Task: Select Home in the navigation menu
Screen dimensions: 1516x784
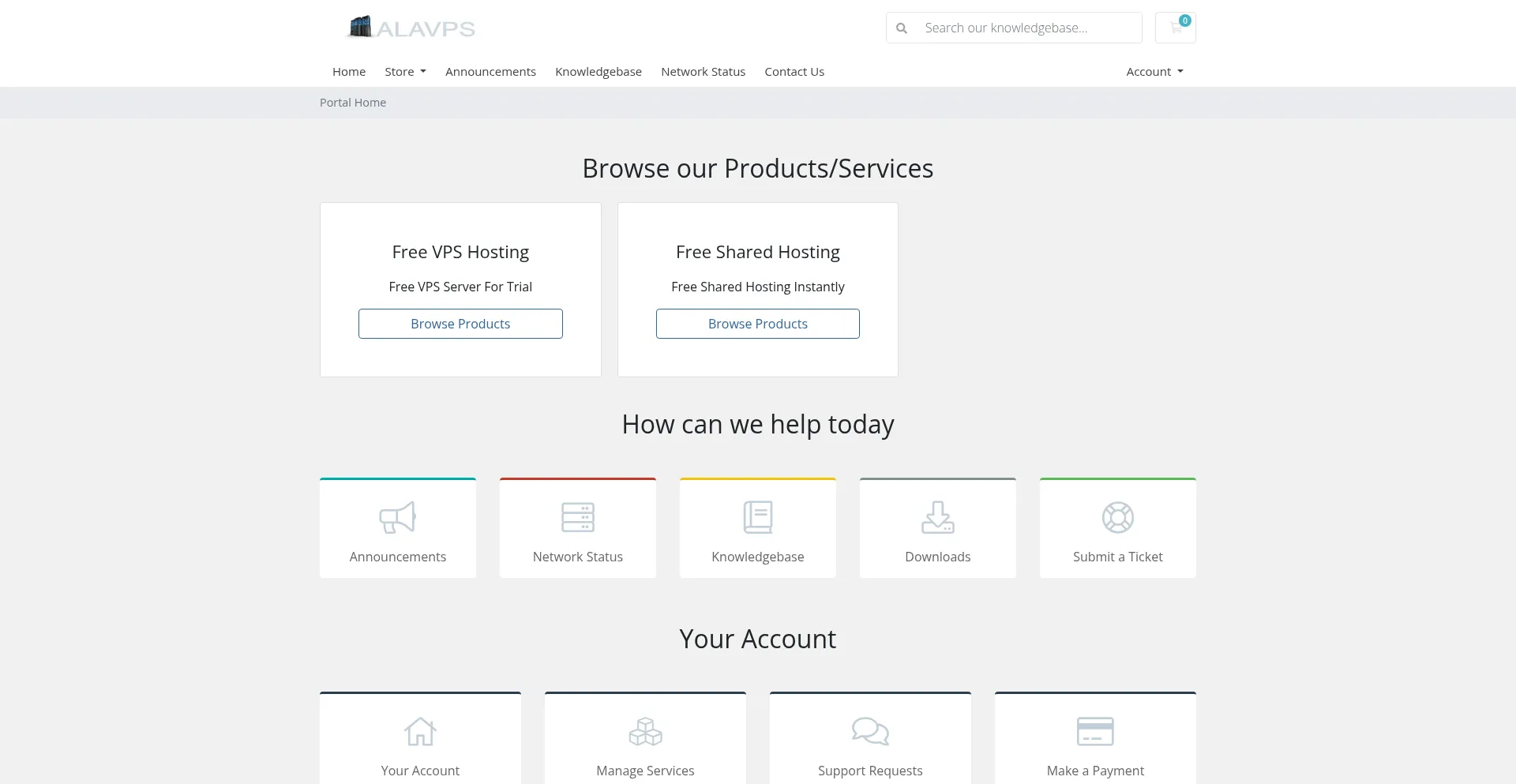Action: tap(349, 71)
